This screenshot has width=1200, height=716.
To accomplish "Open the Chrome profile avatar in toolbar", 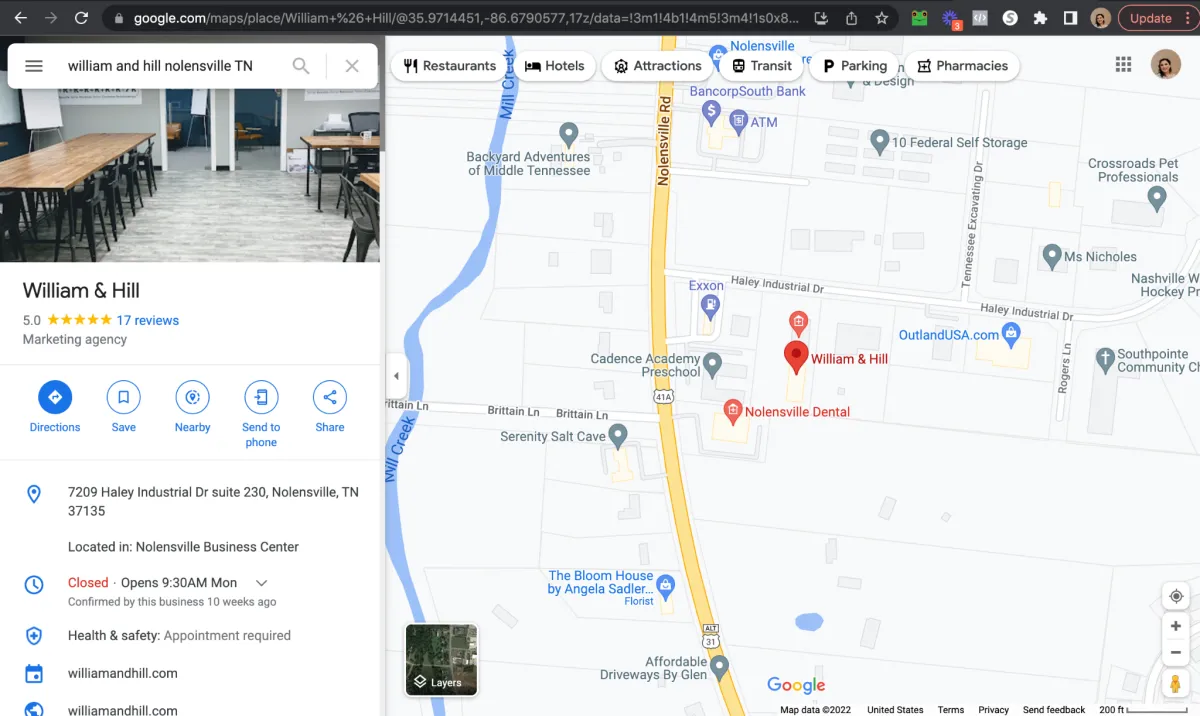I will (1100, 18).
